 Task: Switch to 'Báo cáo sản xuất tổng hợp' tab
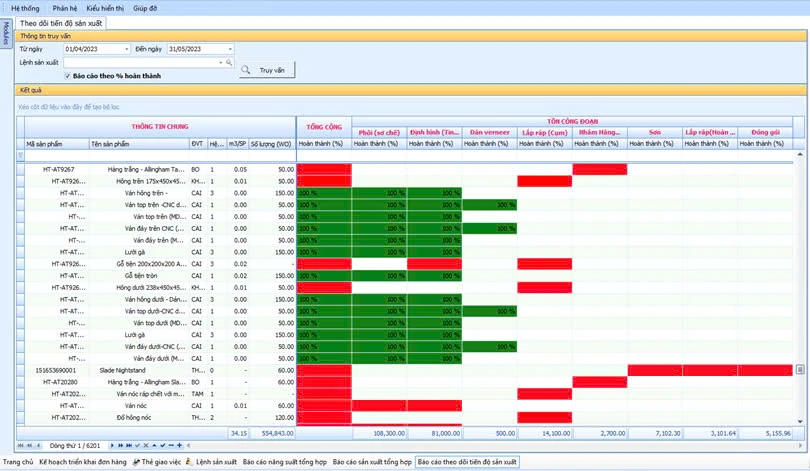point(372,462)
